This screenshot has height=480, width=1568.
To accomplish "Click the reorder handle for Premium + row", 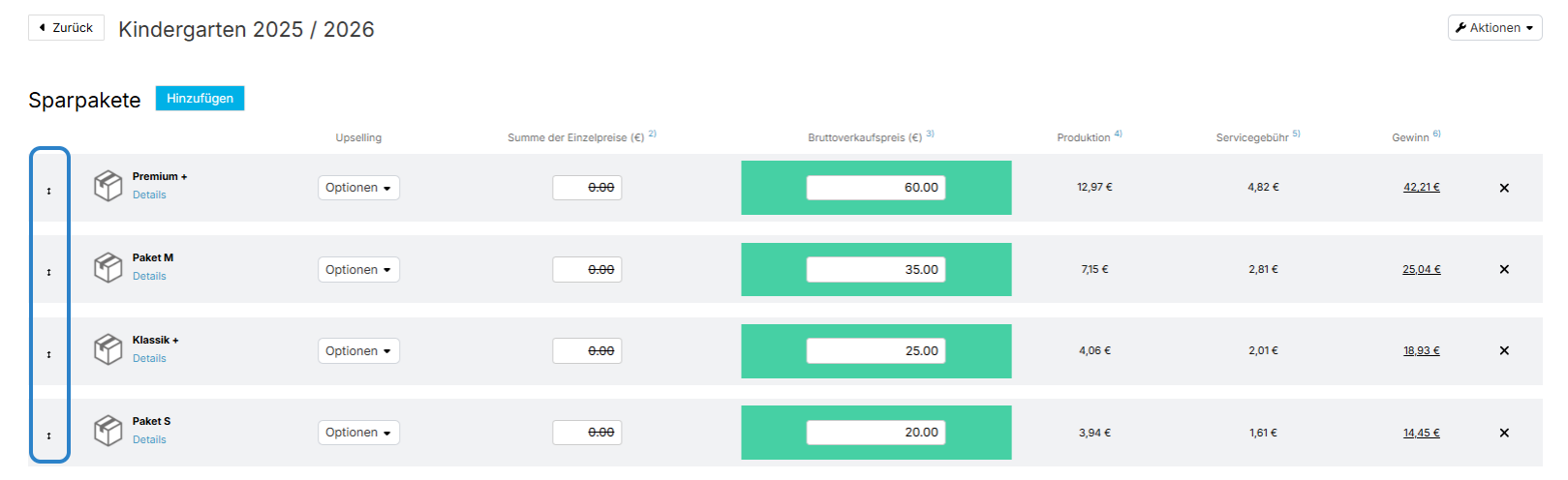I will coord(49,191).
